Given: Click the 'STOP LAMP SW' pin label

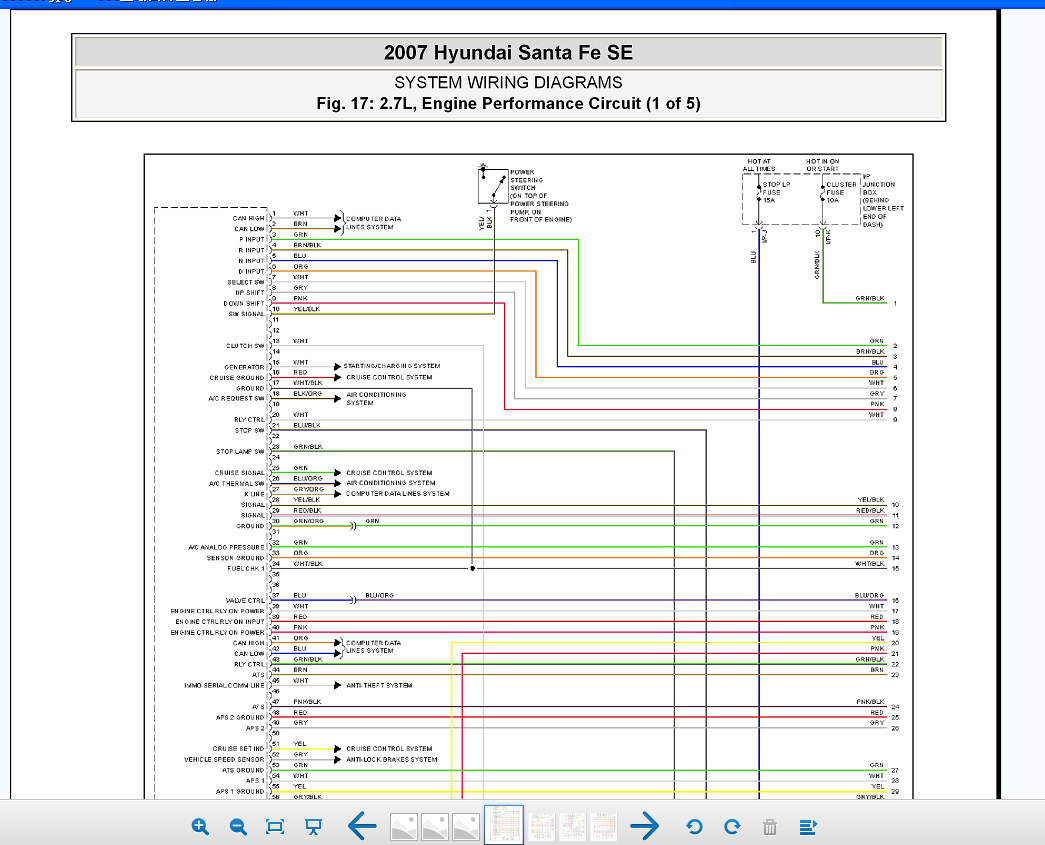Looking at the screenshot, I should [241, 451].
